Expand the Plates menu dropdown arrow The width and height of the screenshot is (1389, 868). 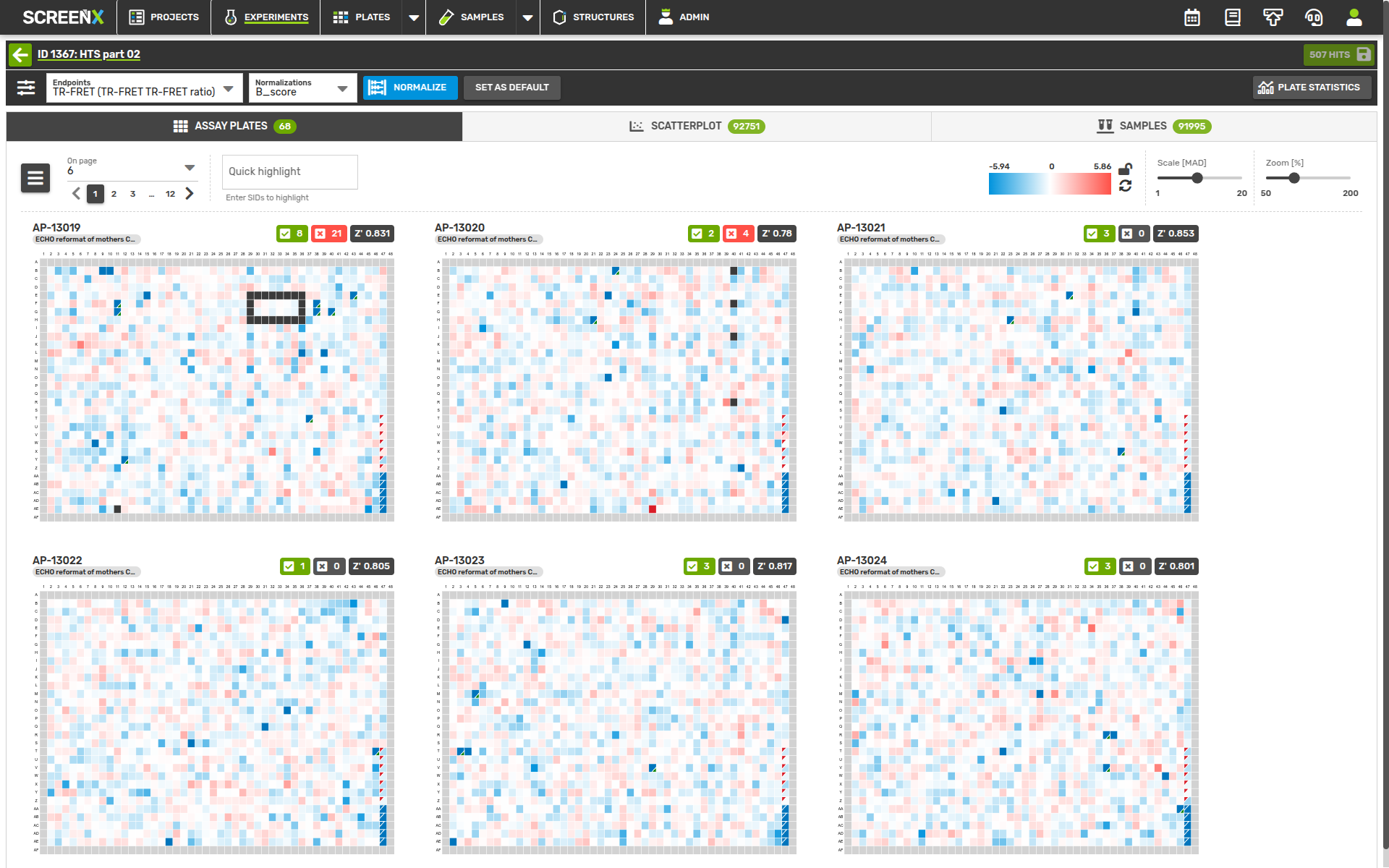pos(414,17)
